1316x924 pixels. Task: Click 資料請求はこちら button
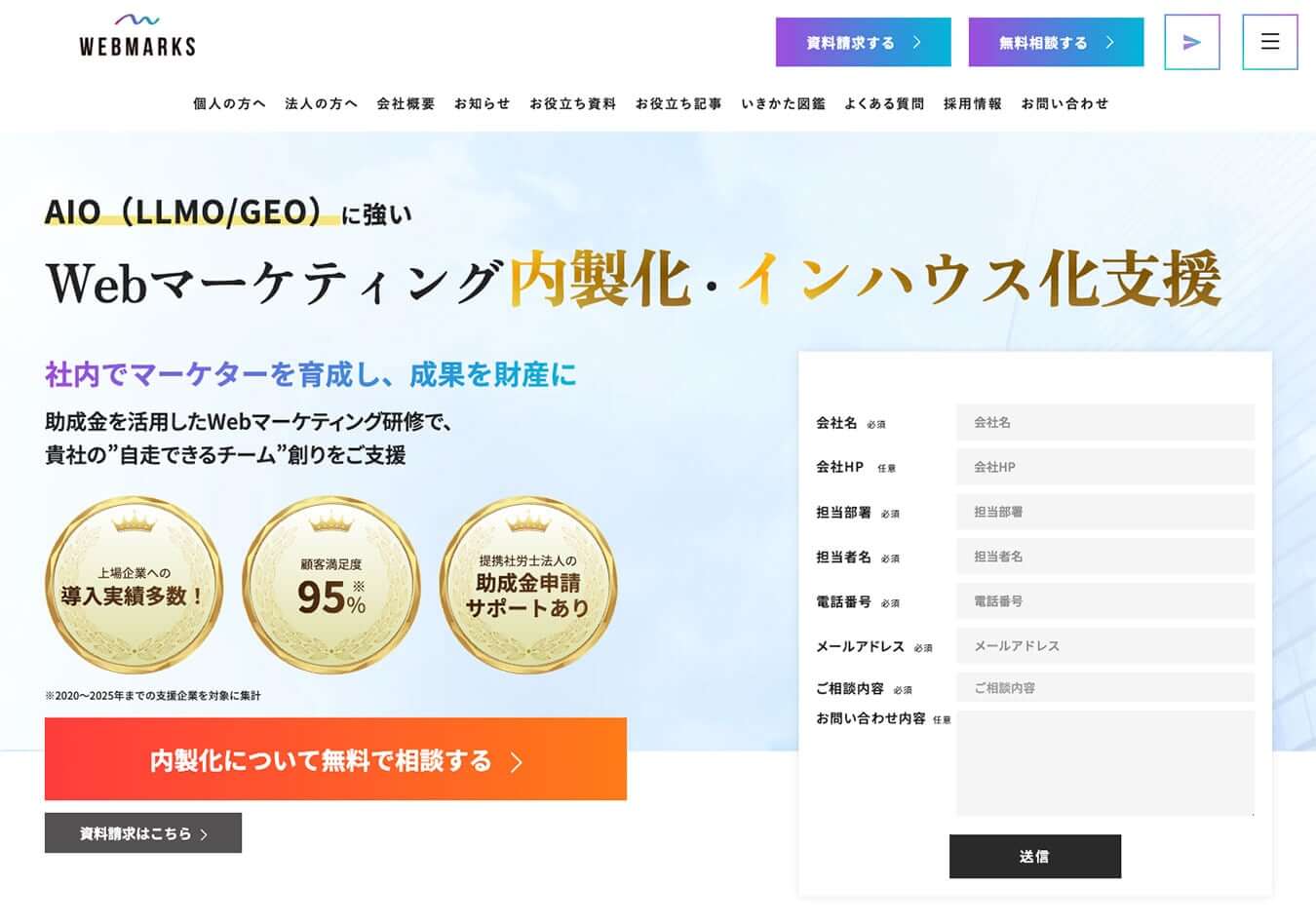pos(143,833)
